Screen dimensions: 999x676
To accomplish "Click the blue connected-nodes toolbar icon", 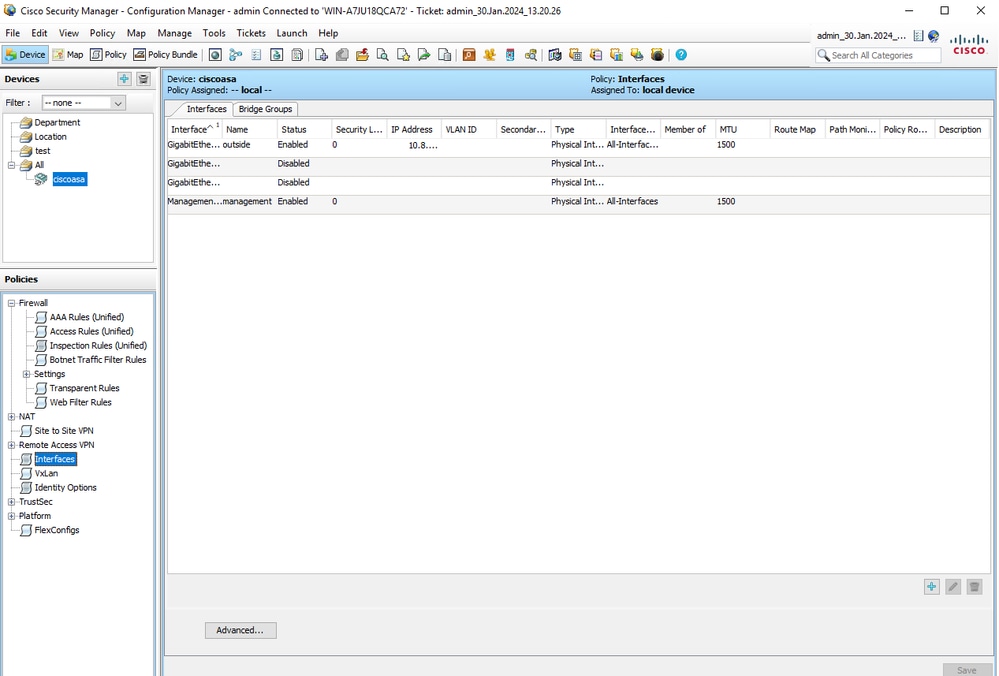I will [236, 55].
